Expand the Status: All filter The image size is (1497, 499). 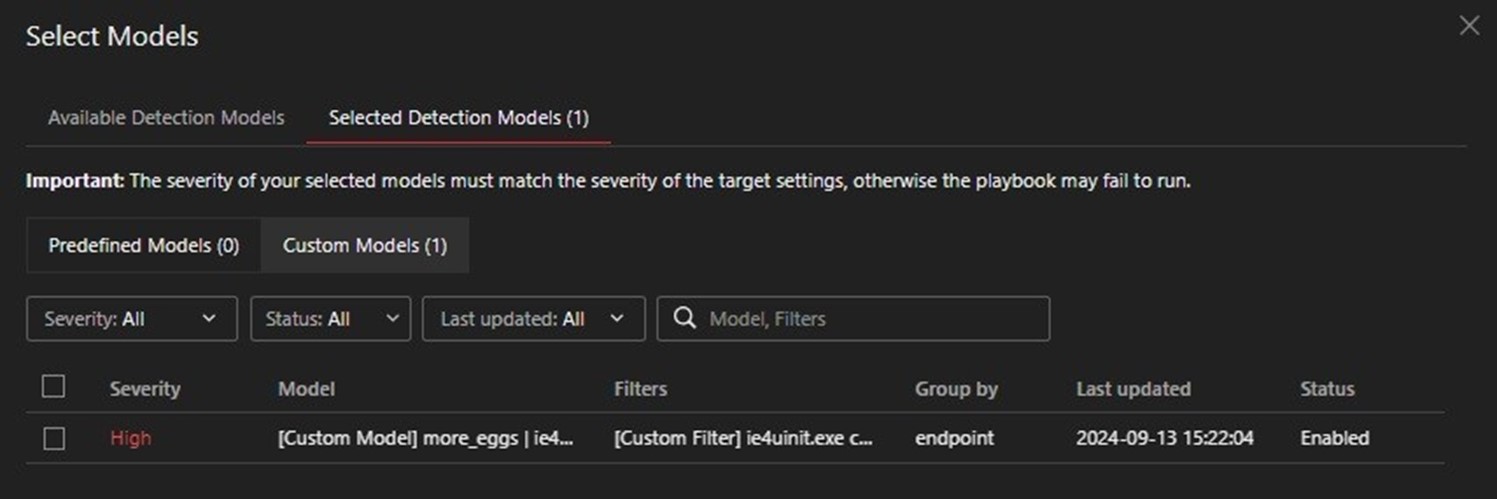pyautogui.click(x=330, y=319)
